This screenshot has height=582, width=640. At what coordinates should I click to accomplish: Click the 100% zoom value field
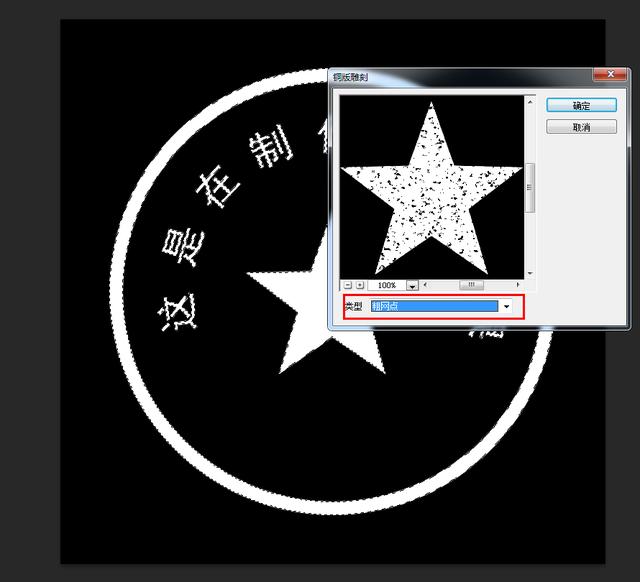click(x=387, y=285)
